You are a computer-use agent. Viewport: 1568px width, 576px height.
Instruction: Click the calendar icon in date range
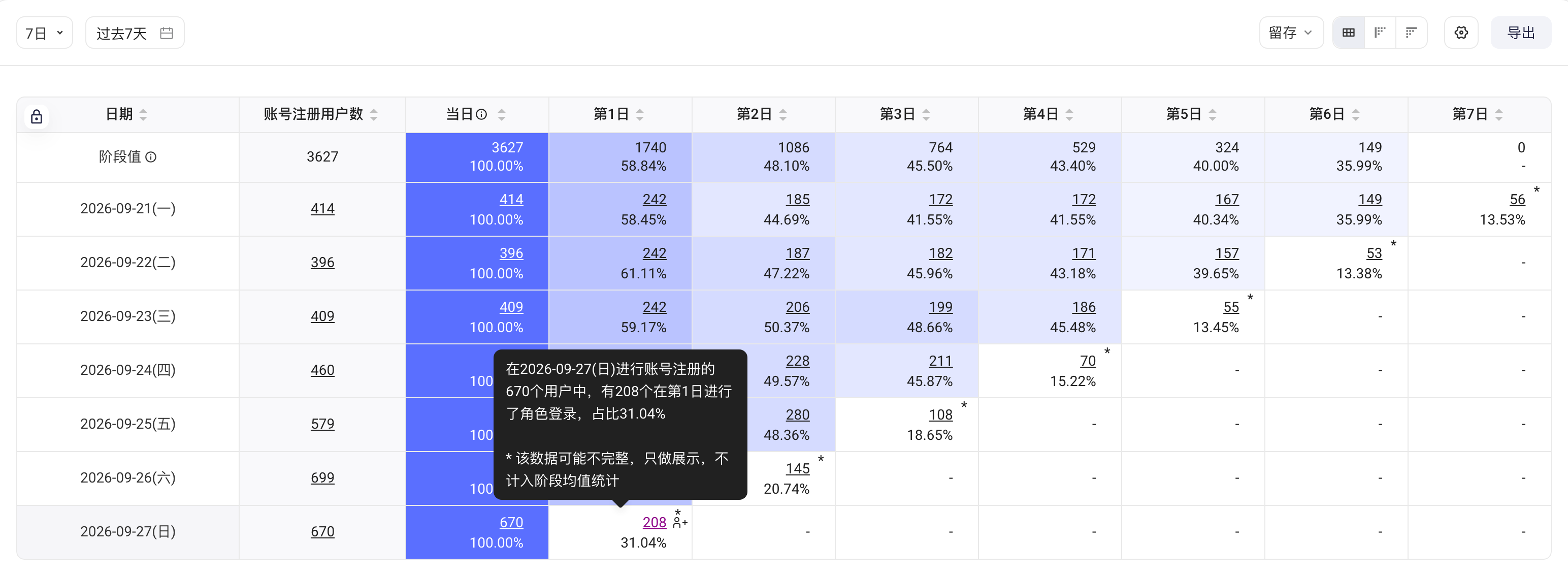point(166,33)
